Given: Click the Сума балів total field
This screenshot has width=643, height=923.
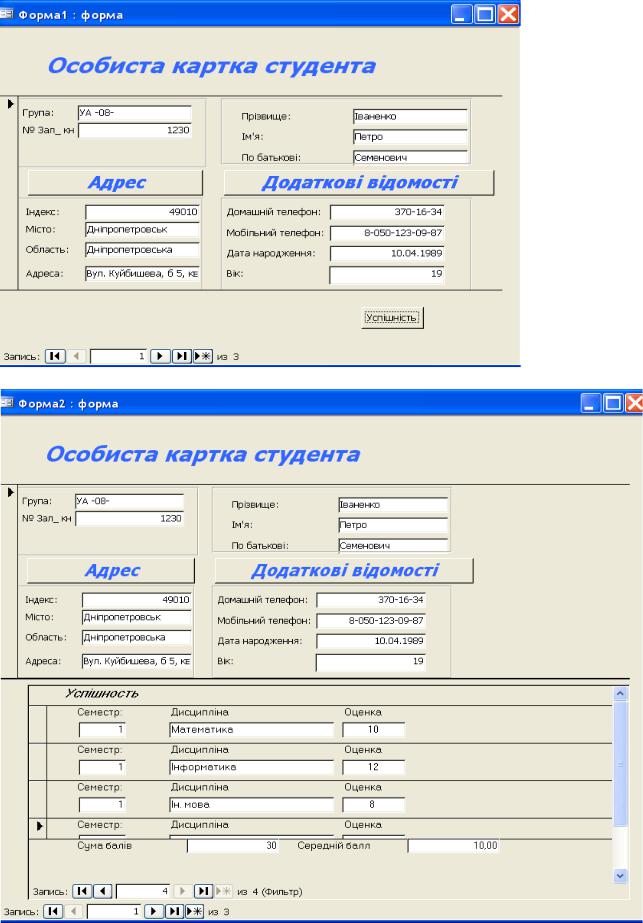Looking at the screenshot, I should pos(233,846).
